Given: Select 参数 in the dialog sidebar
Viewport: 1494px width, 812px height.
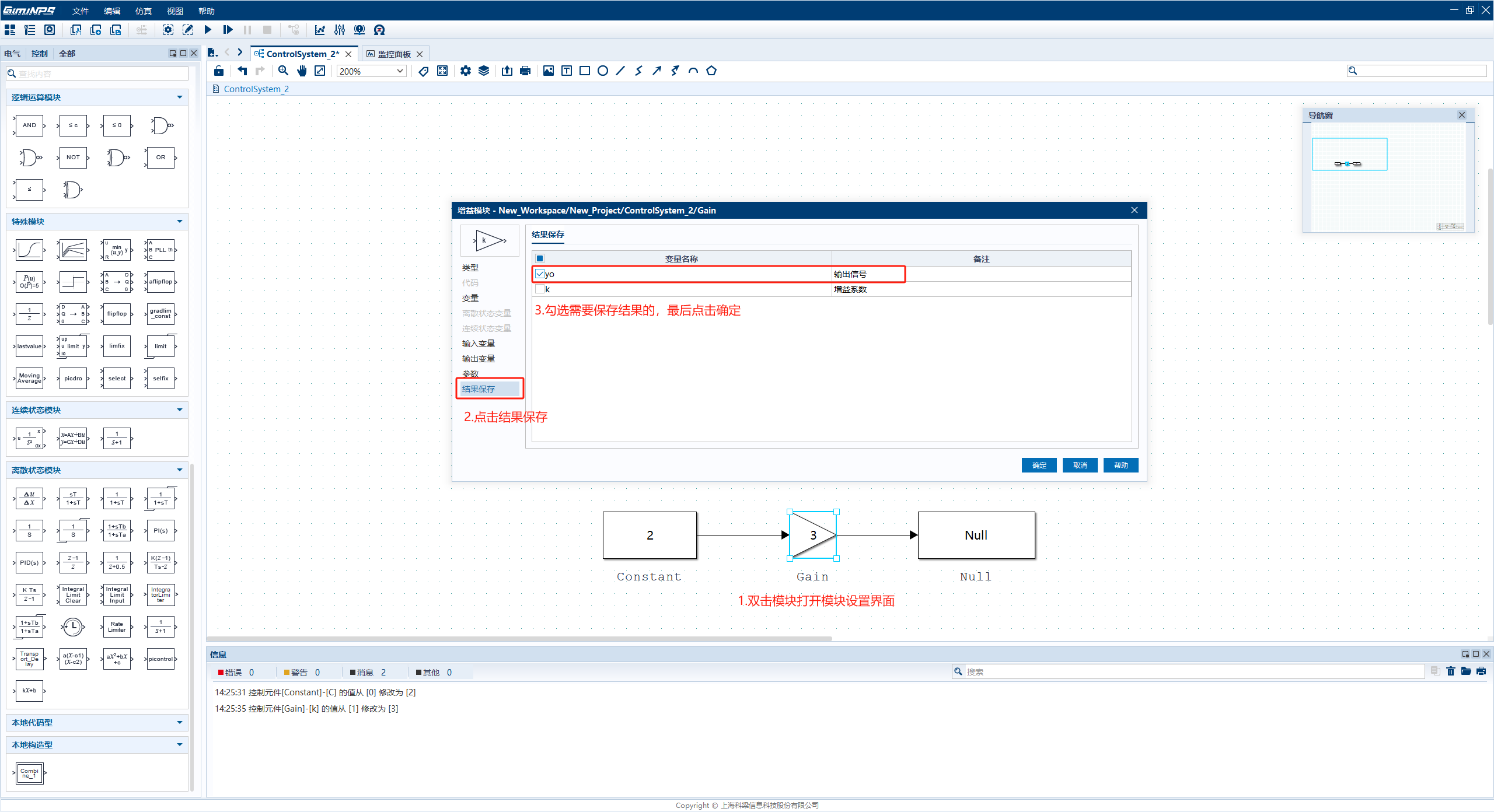Looking at the screenshot, I should point(470,373).
